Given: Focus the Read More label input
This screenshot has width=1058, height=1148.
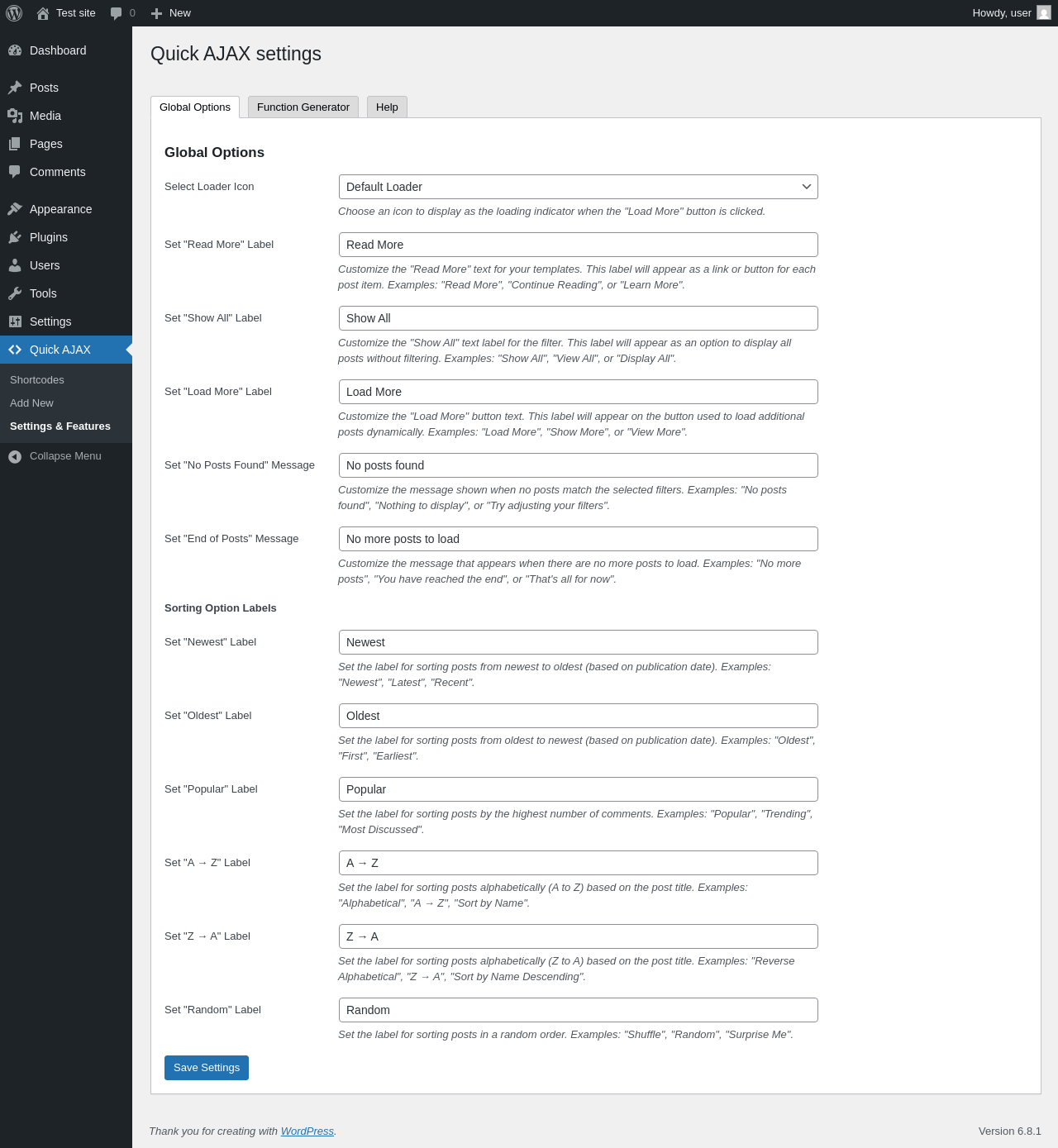Looking at the screenshot, I should pos(579,245).
